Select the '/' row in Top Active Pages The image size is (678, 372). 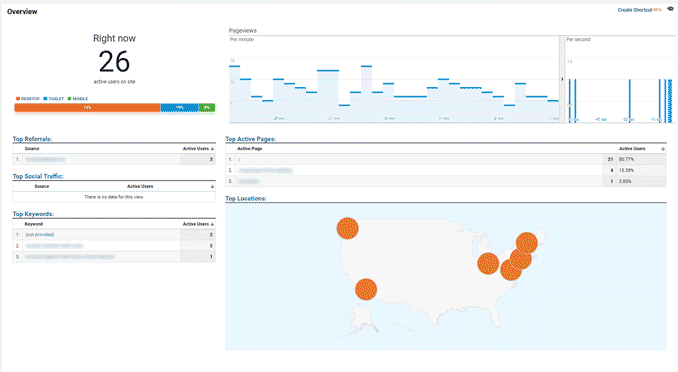point(445,159)
